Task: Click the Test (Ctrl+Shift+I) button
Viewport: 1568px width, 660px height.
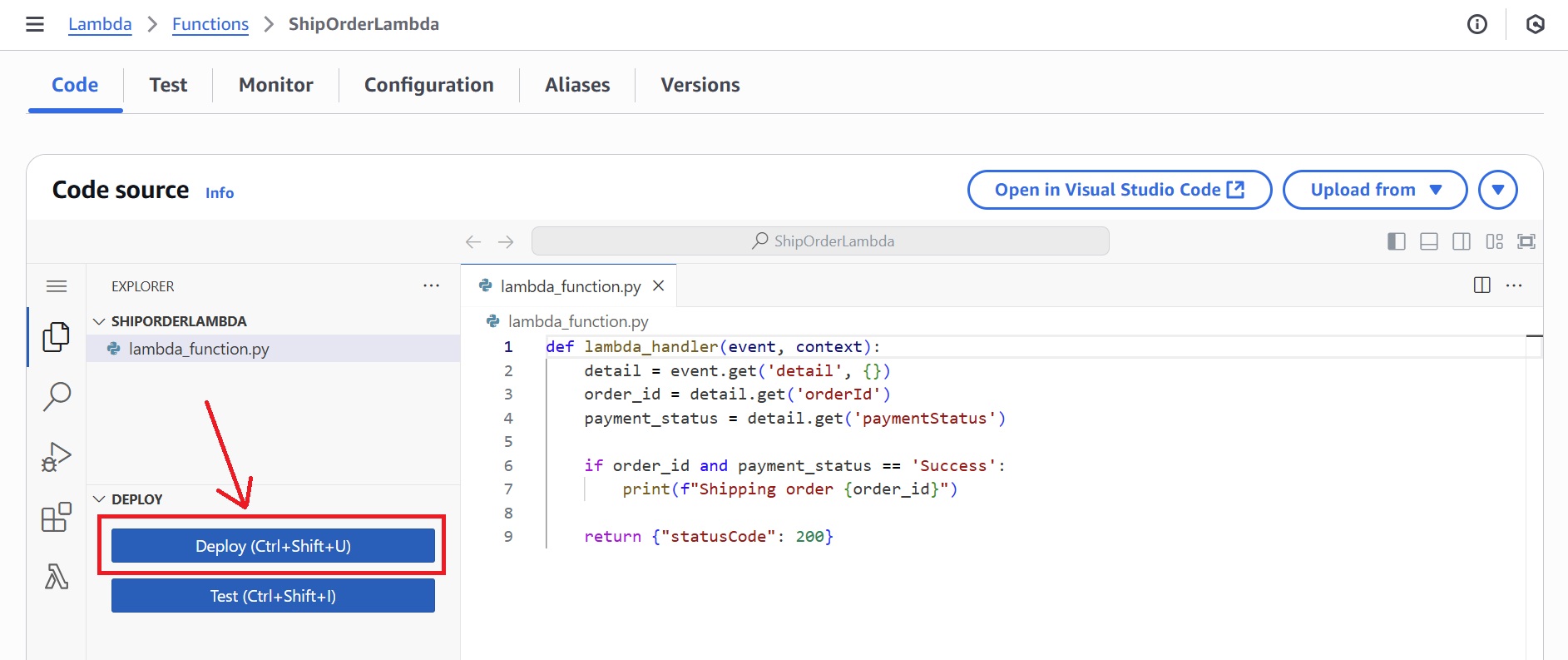Action: click(273, 596)
